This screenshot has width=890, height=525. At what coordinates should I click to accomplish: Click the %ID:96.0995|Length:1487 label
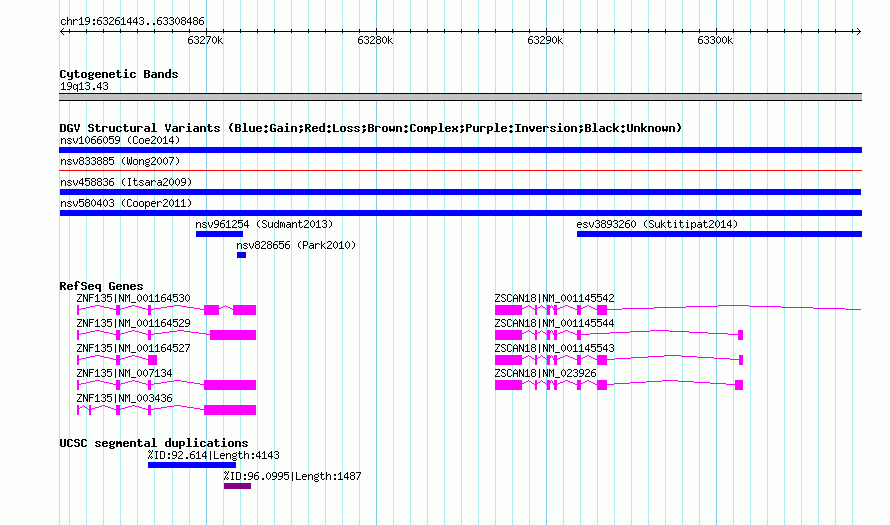tap(292, 476)
